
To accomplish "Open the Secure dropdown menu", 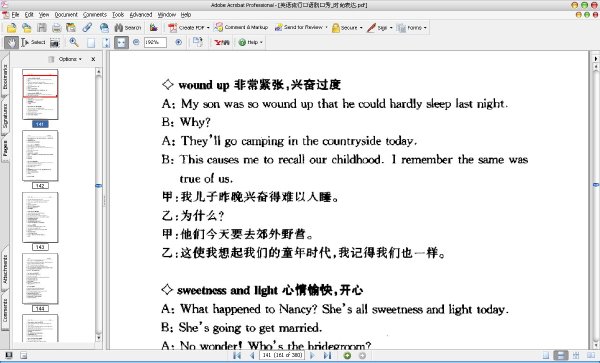I will tap(347, 28).
